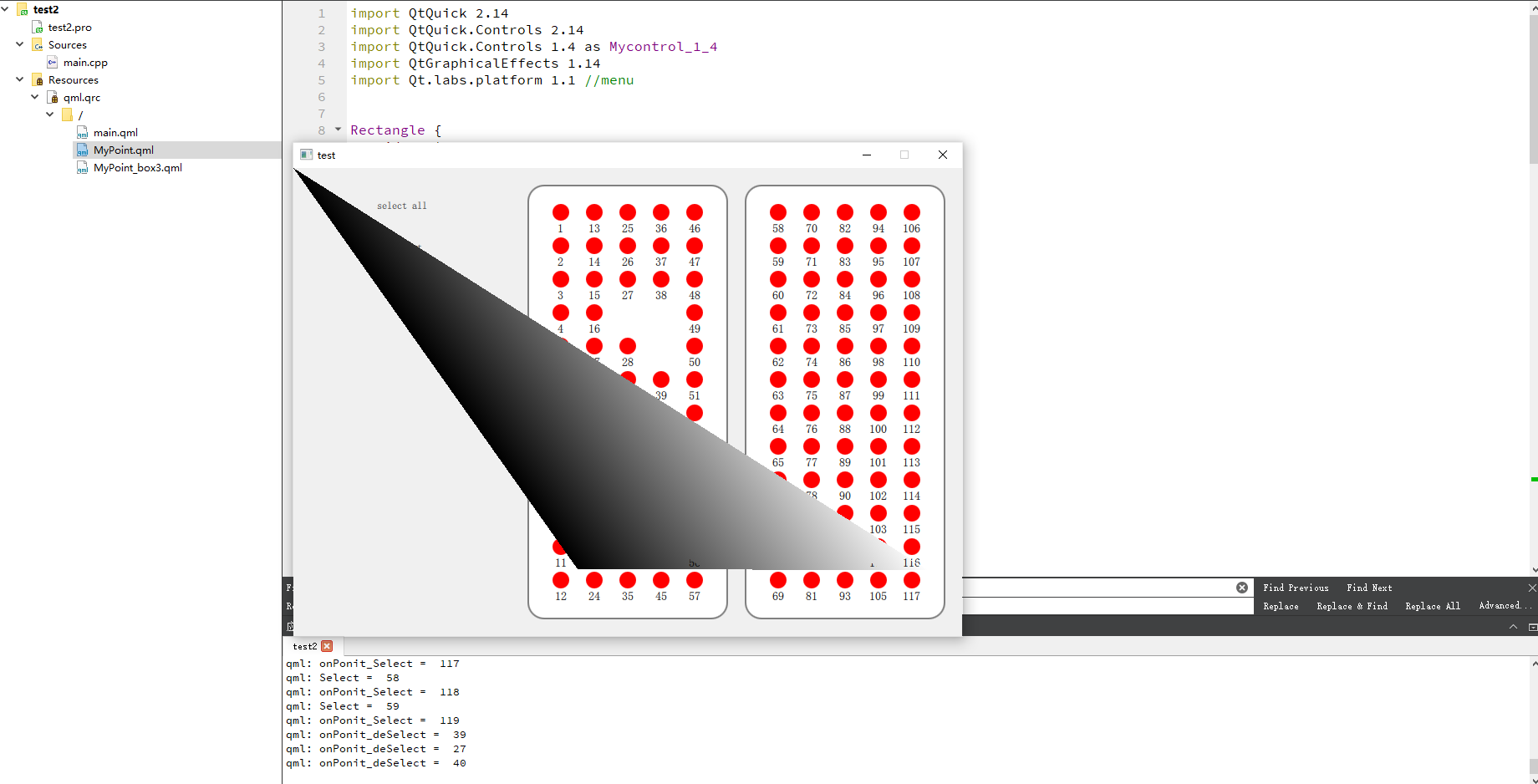Viewport: 1538px width, 784px height.
Task: Click the green marker in the editor scrollbar
Action: (x=1533, y=480)
